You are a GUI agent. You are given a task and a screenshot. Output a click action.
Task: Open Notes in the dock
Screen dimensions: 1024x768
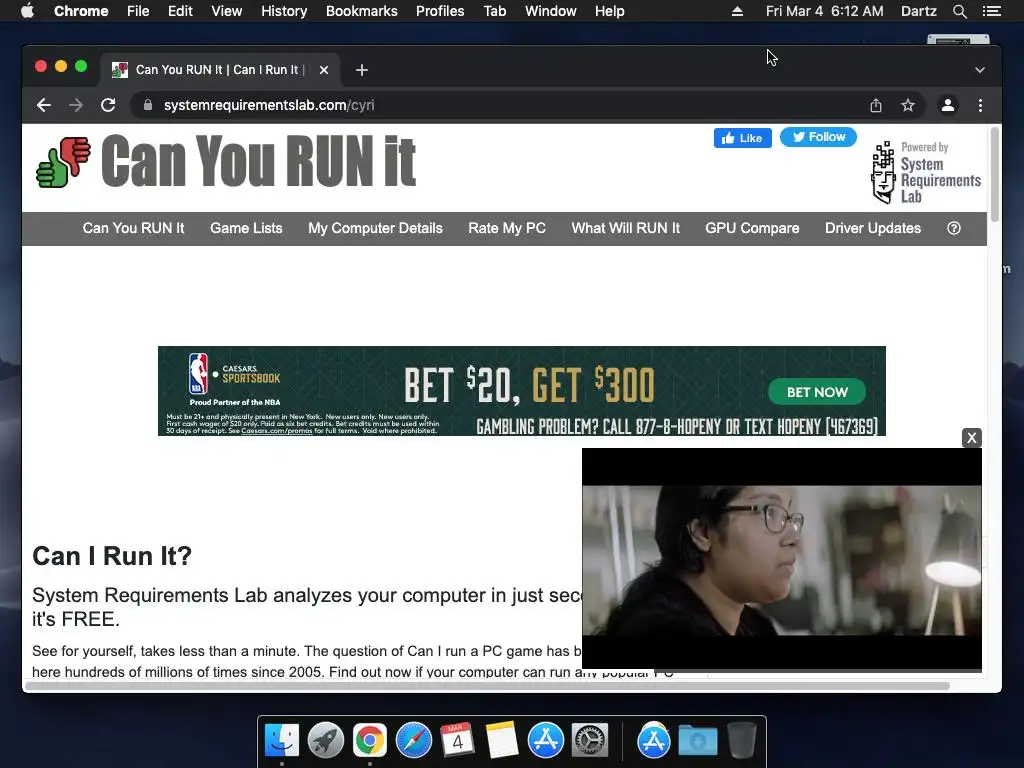[x=502, y=741]
